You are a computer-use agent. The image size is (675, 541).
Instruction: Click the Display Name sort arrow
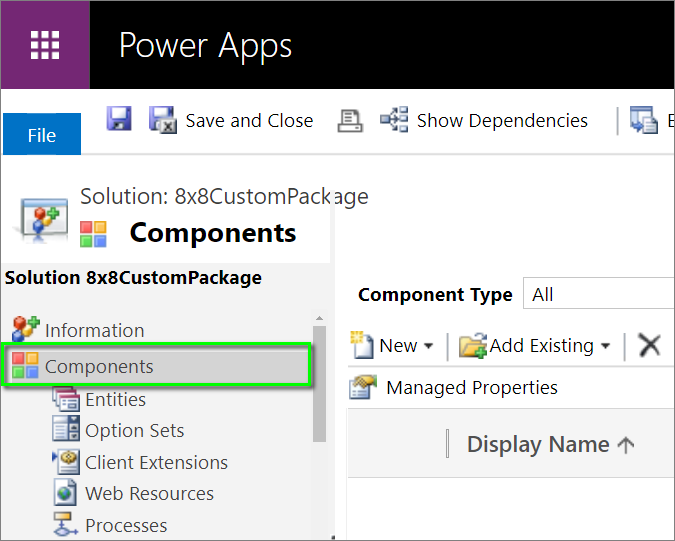(x=625, y=445)
